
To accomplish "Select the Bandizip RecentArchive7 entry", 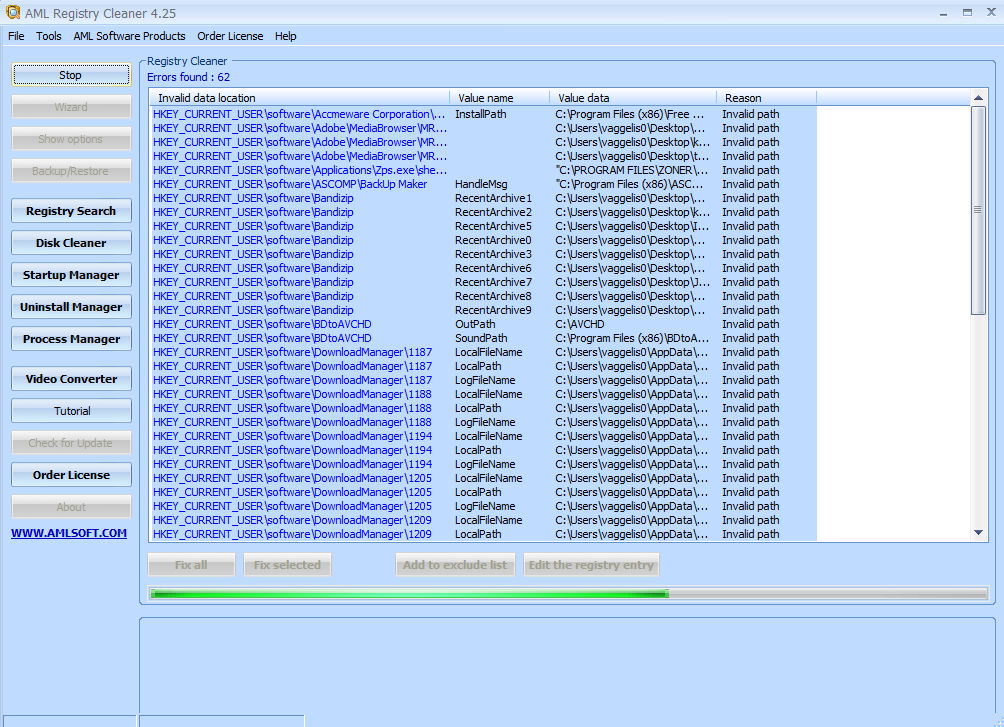I will (483, 282).
